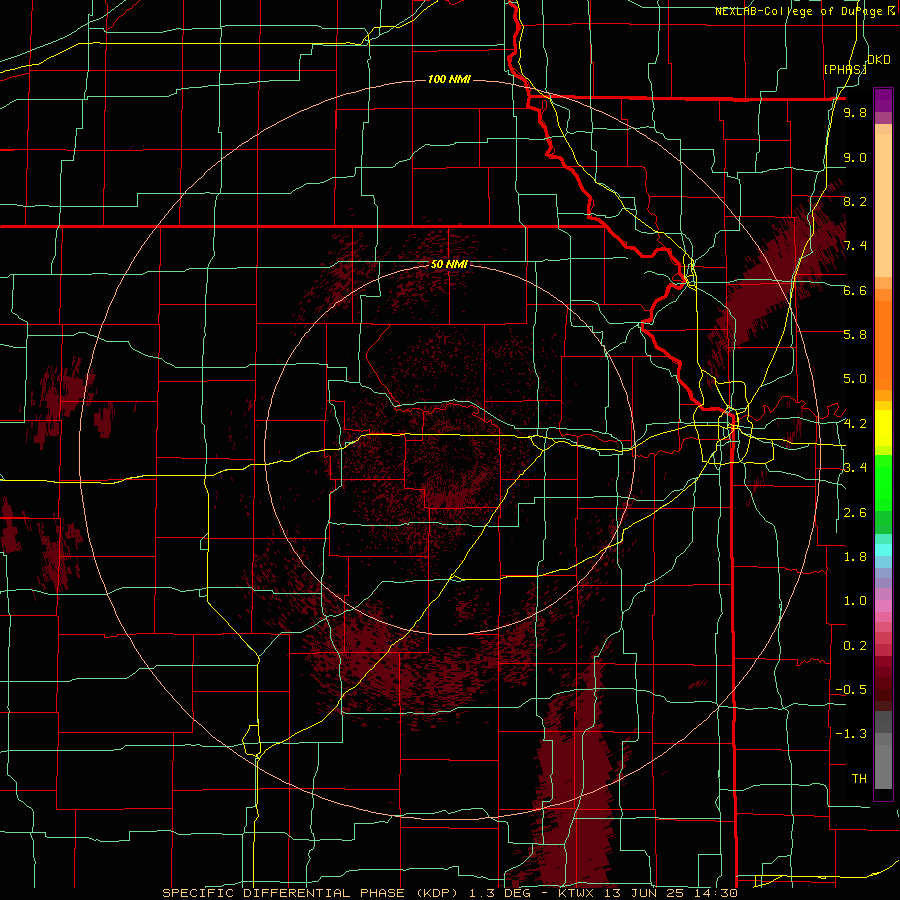Viewport: 900px width, 900px height.
Task: Click the 9.0 value on the legend
Action: tap(855, 157)
